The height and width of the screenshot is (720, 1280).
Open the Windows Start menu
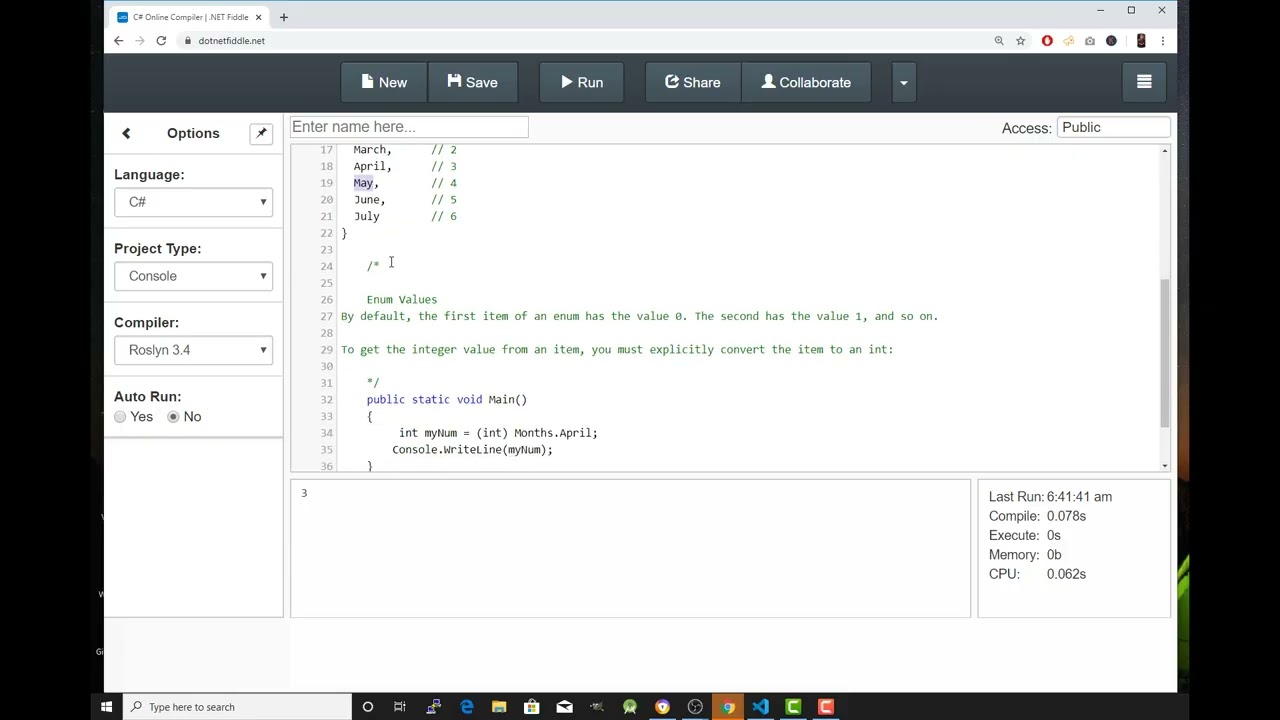[x=106, y=707]
